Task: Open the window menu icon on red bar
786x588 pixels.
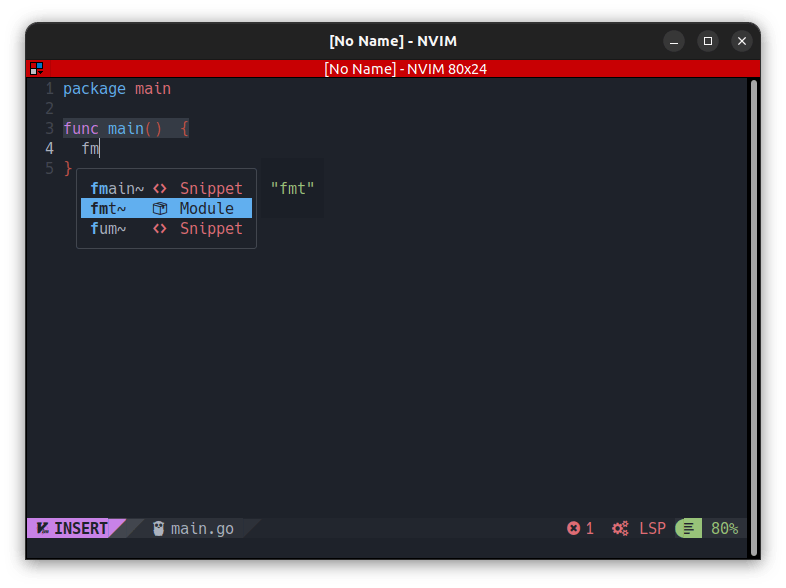Action: tap(37, 69)
